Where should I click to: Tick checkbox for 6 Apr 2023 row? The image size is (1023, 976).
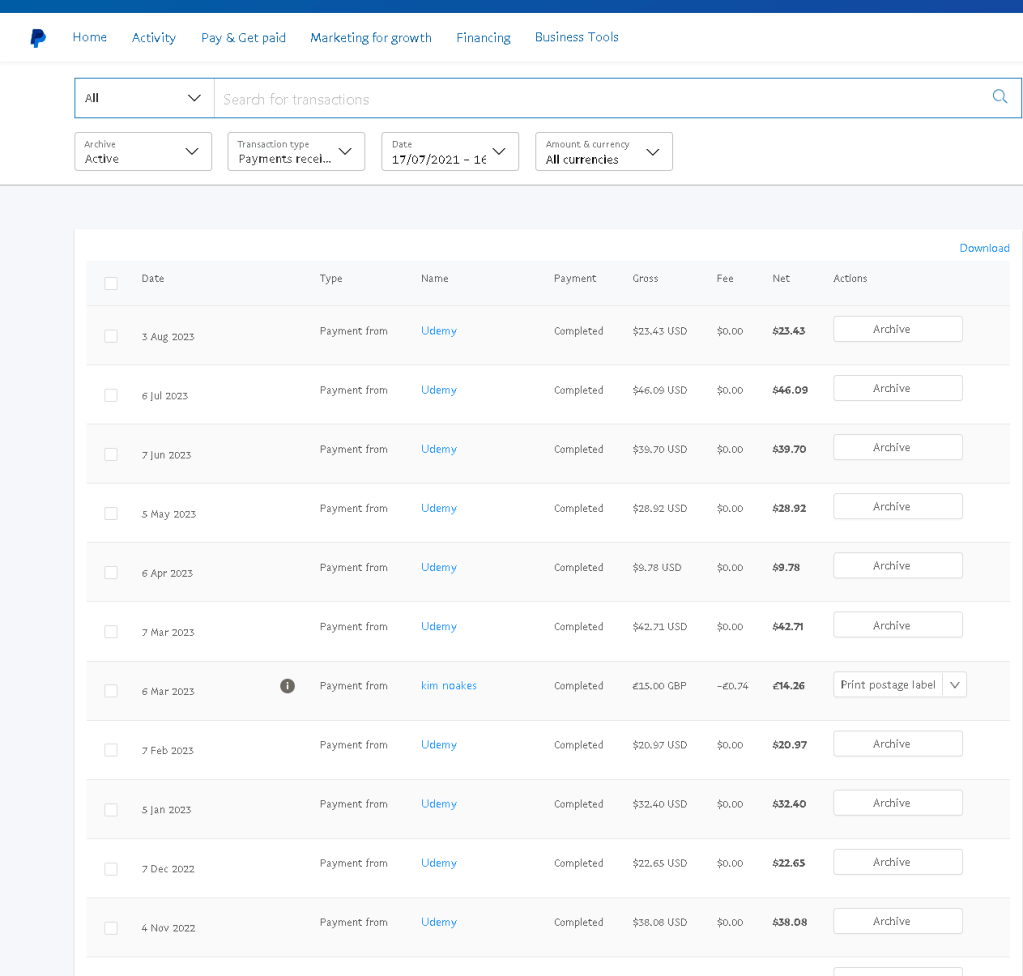(111, 572)
